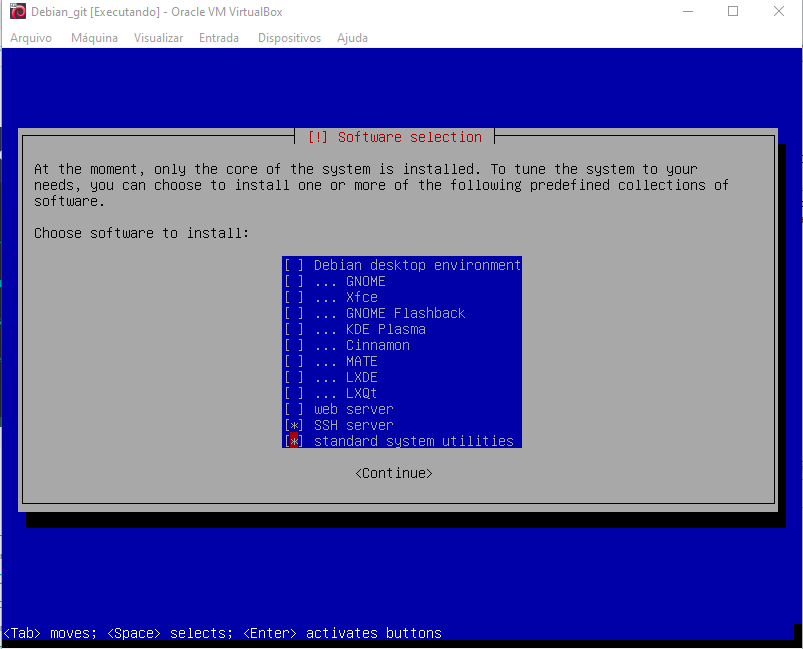Open the Arquivo menu
803x649 pixels.
coord(31,38)
